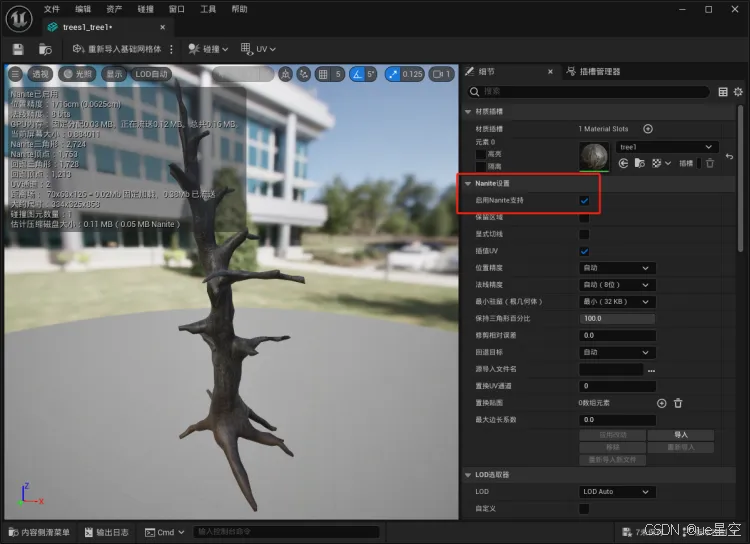
Task: Open the 位置精度 dropdown
Action: [617, 268]
